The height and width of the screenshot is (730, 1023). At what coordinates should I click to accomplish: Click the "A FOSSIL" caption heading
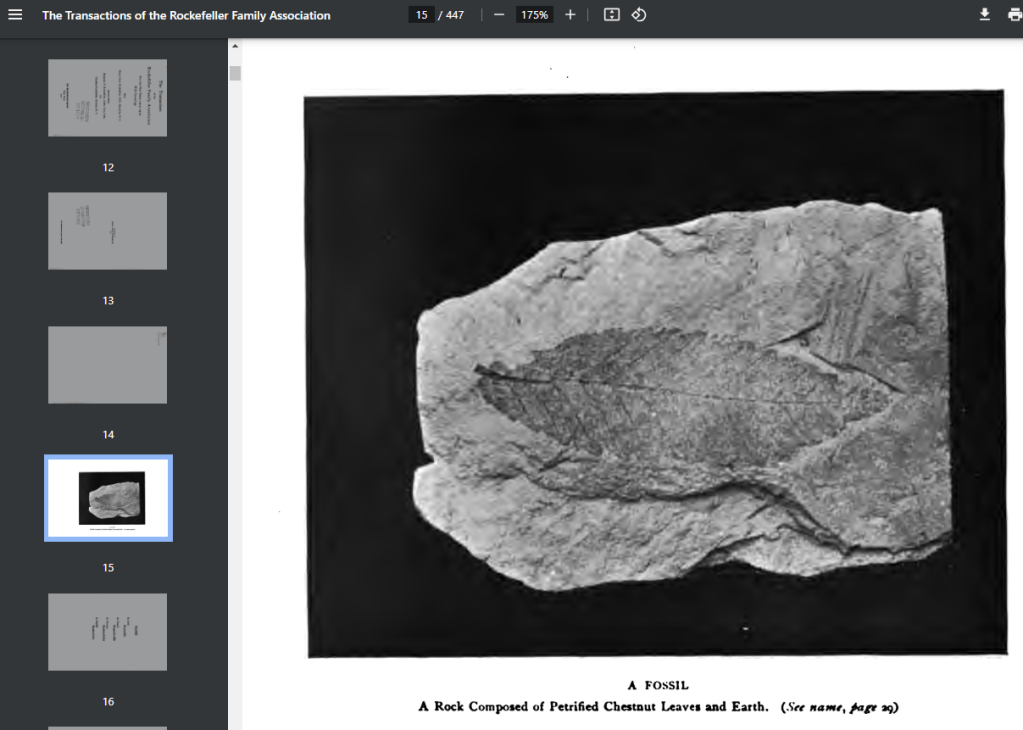[x=658, y=686]
